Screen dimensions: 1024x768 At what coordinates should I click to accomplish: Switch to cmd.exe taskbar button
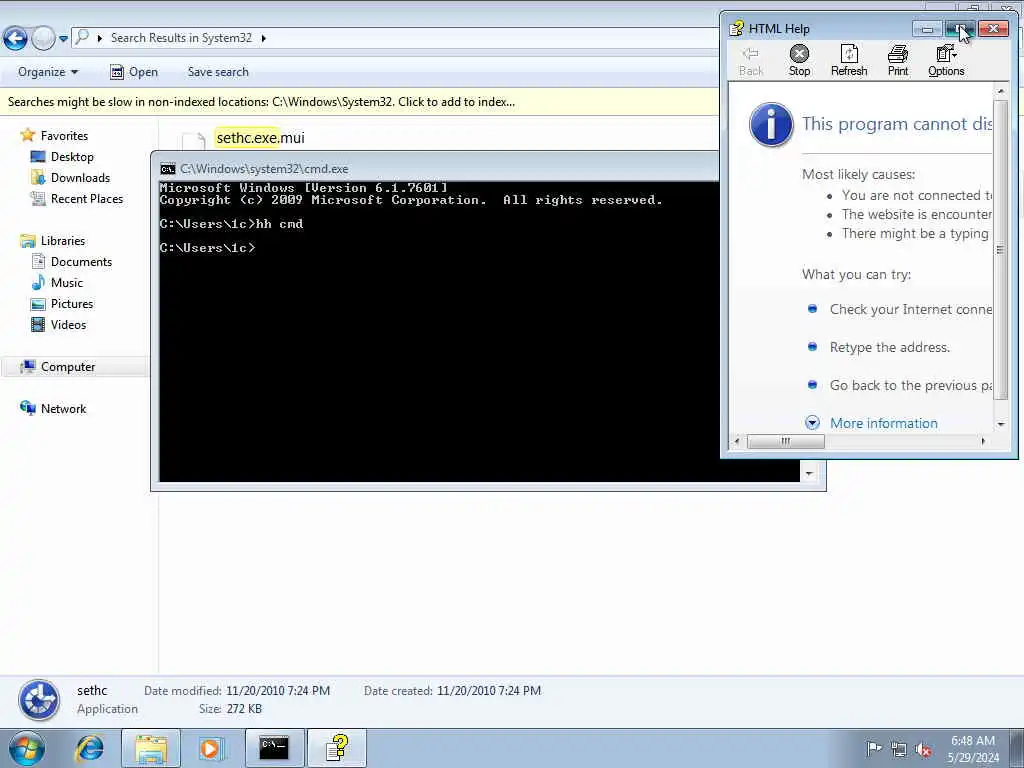pos(274,748)
